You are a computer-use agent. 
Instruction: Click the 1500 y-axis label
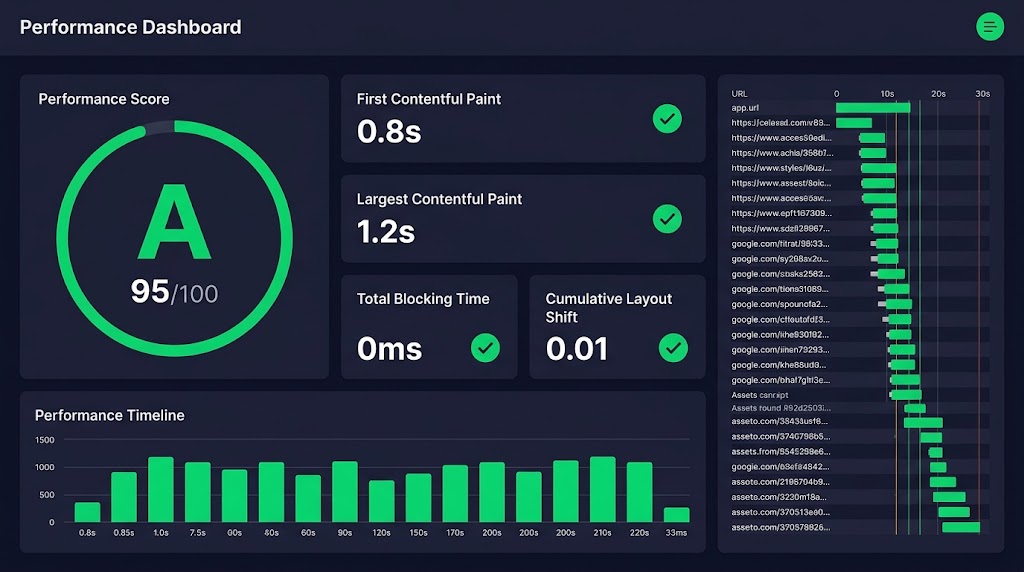tap(44, 440)
